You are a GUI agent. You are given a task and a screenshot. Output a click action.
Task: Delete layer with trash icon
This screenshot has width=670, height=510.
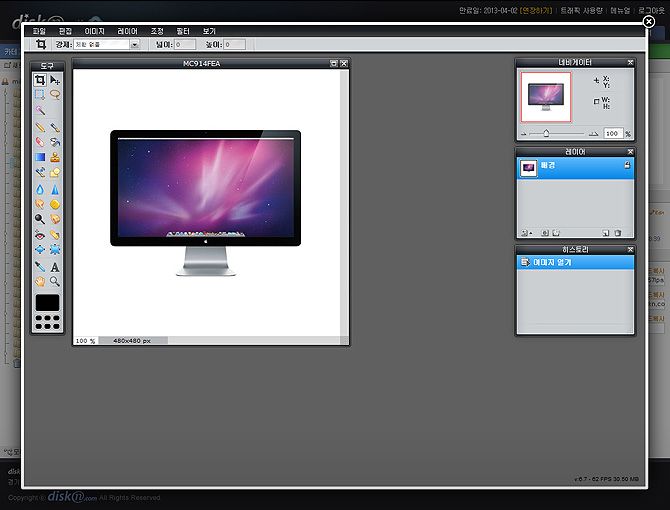[617, 233]
